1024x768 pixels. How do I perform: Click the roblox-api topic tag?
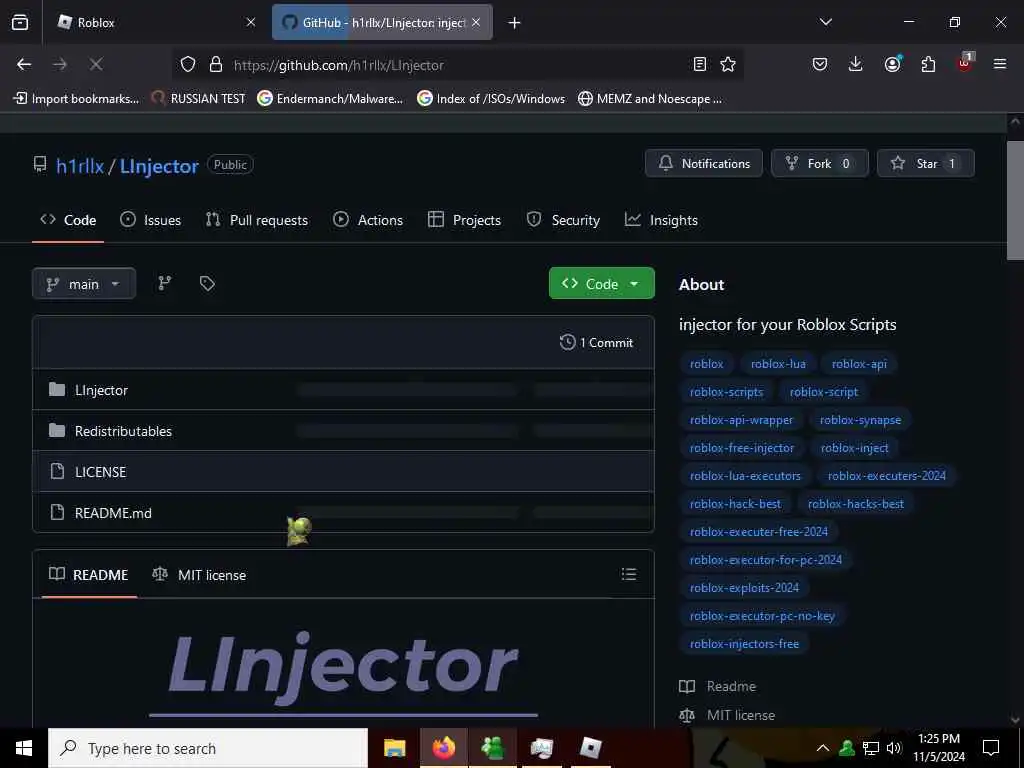[x=859, y=364]
